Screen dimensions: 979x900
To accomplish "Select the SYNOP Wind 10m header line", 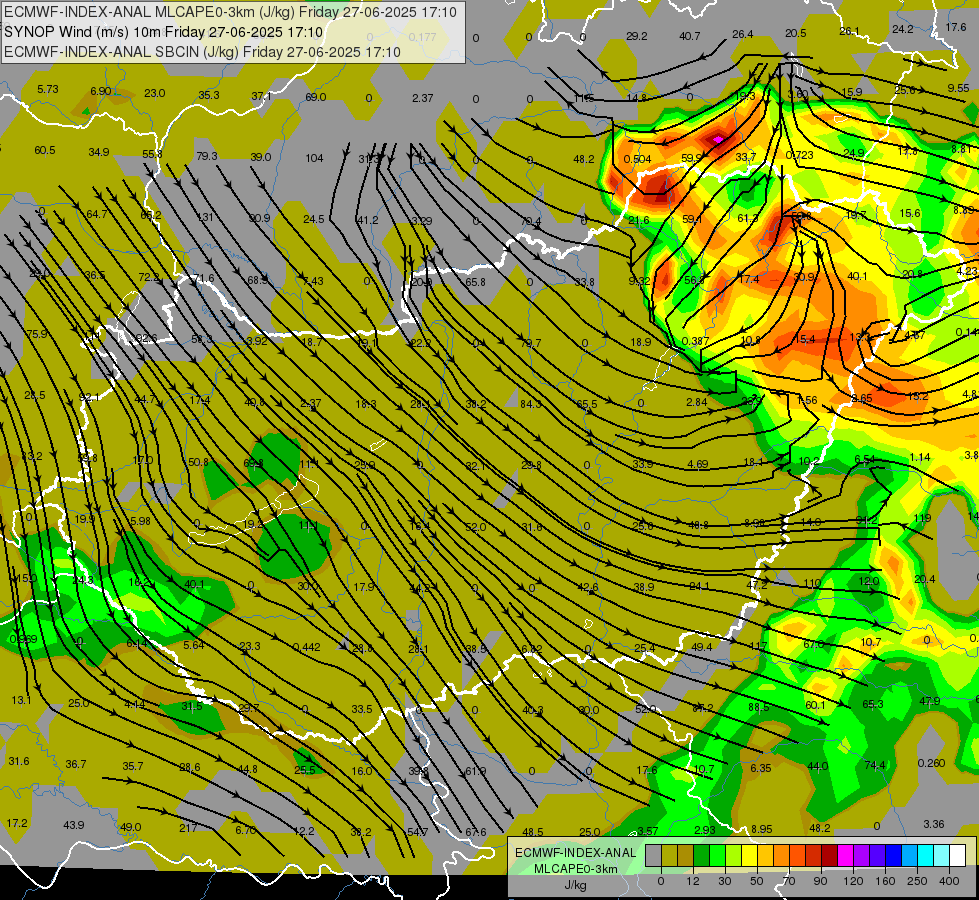I will tap(164, 32).
